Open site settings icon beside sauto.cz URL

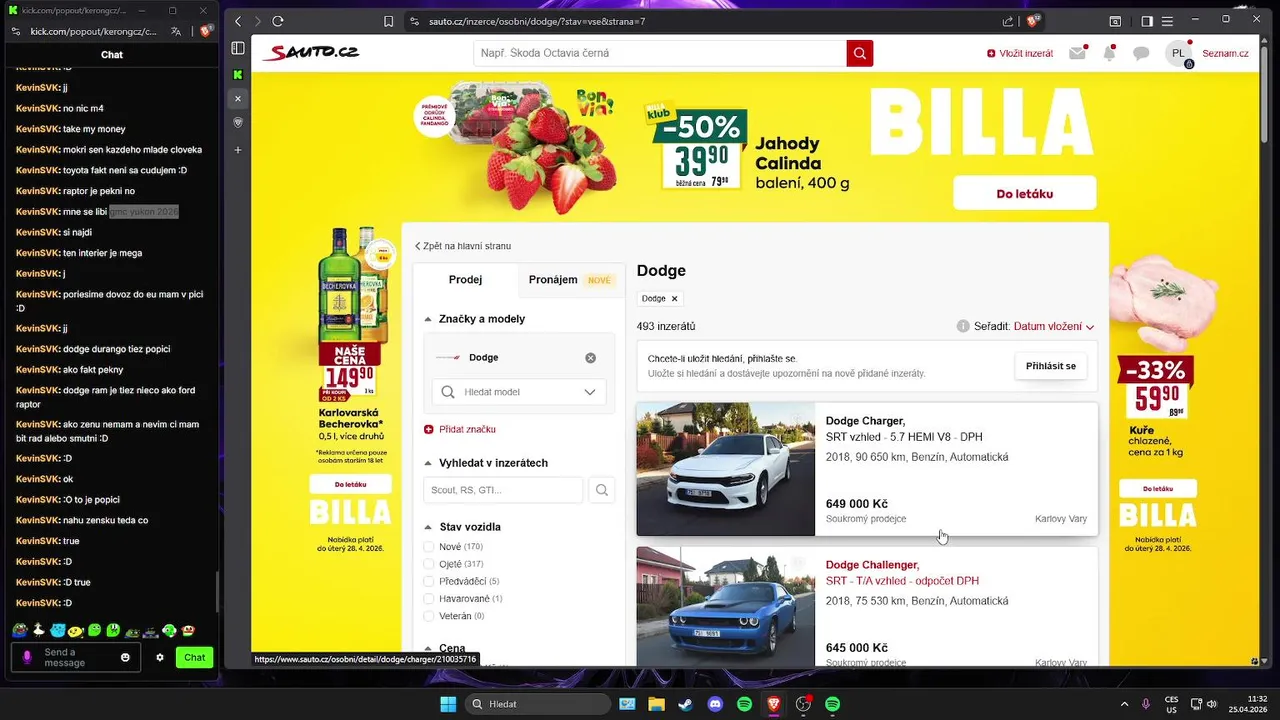pyautogui.click(x=415, y=21)
